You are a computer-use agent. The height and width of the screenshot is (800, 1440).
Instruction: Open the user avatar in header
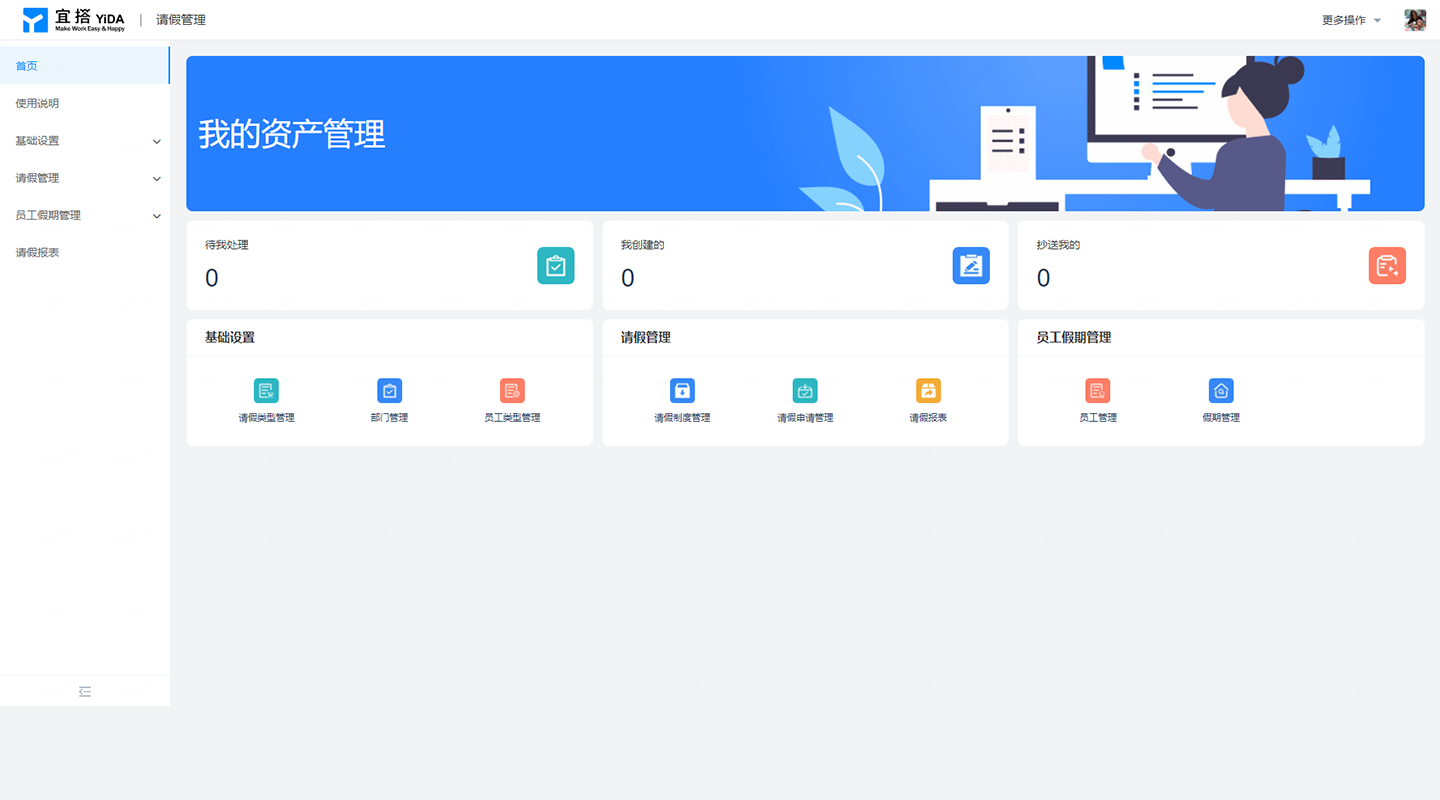click(1415, 20)
